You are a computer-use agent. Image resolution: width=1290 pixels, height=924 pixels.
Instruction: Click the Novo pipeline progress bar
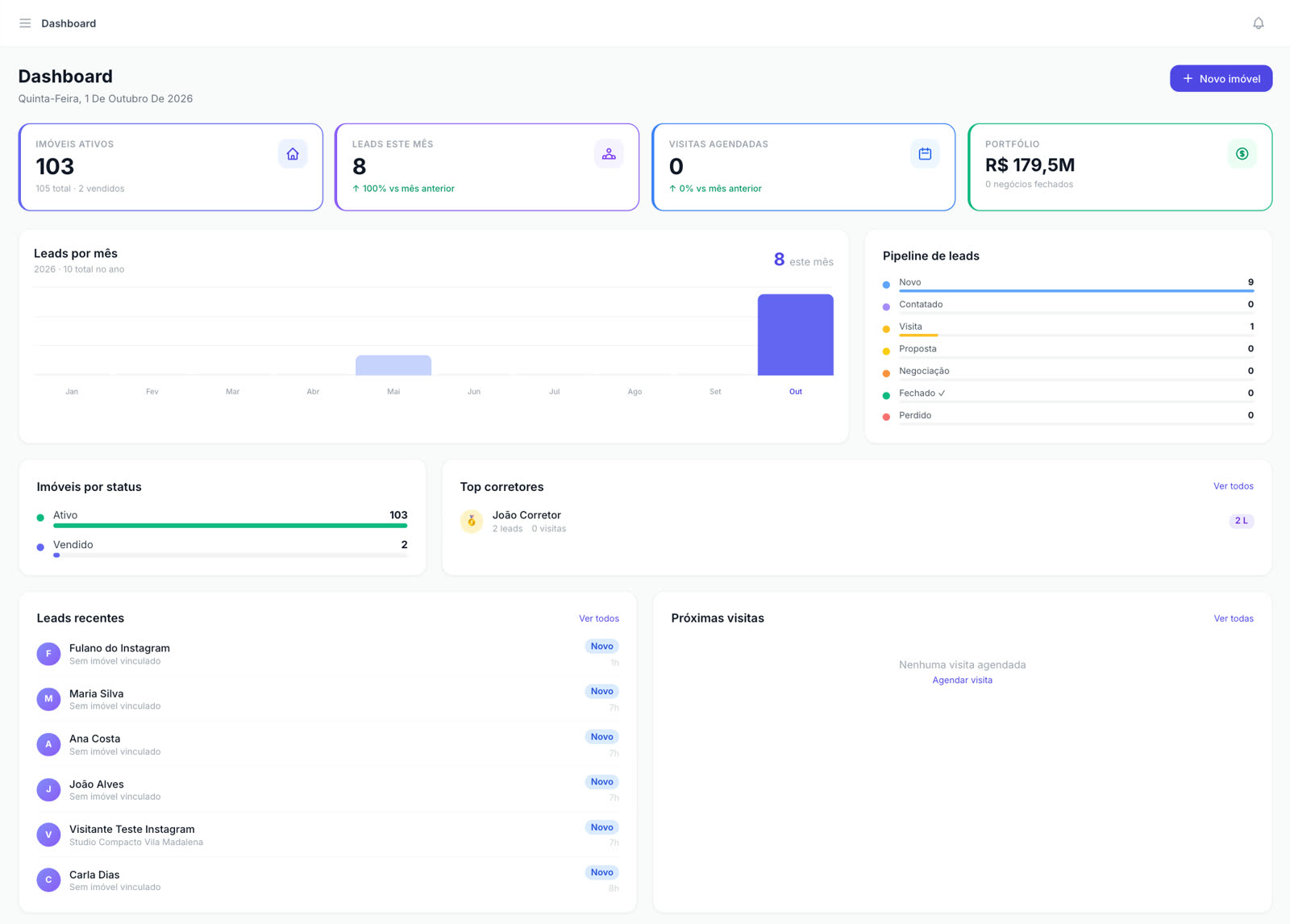pos(1076,290)
